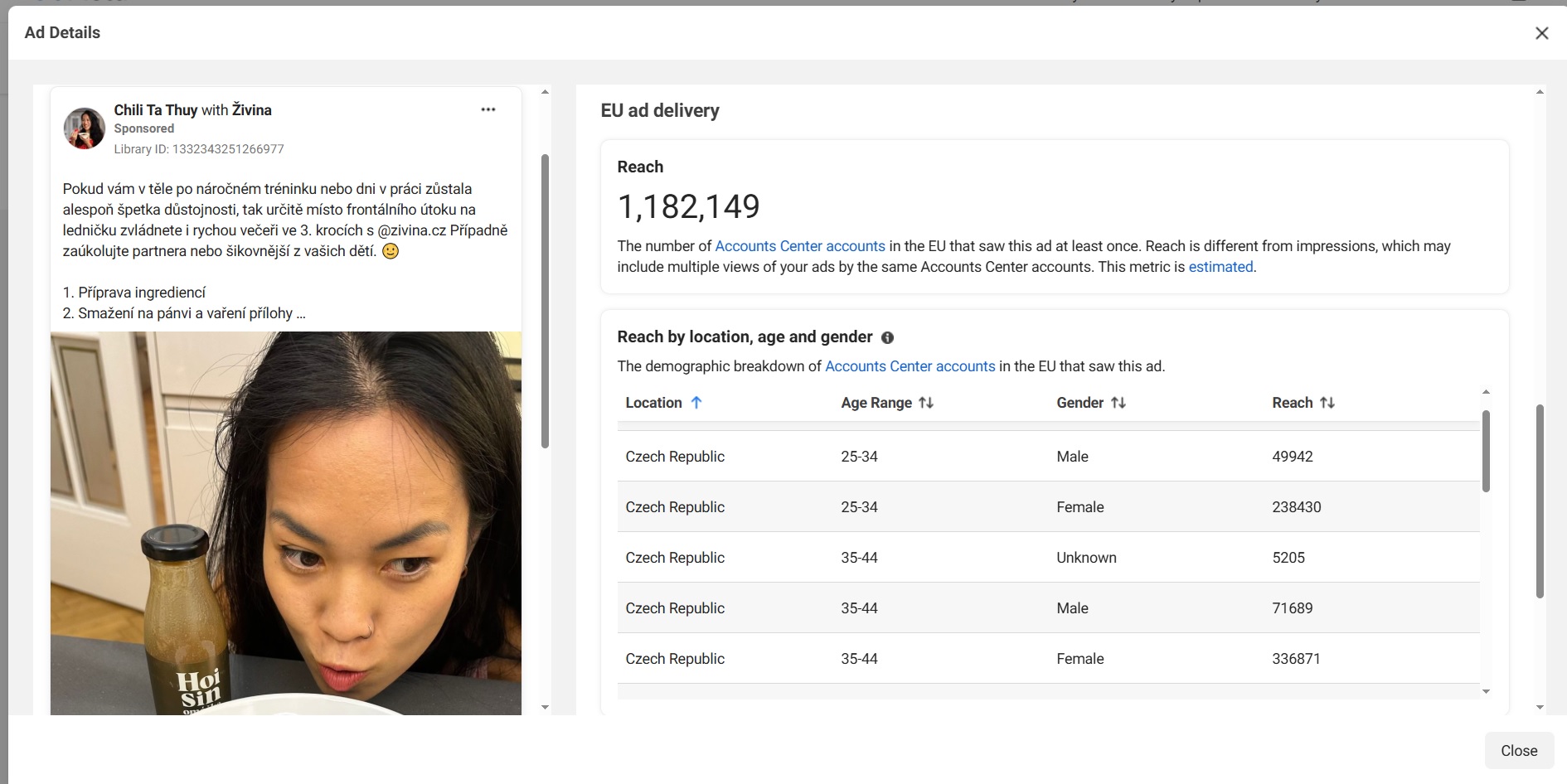Click Chili Ta Thuy profile avatar

tap(85, 128)
